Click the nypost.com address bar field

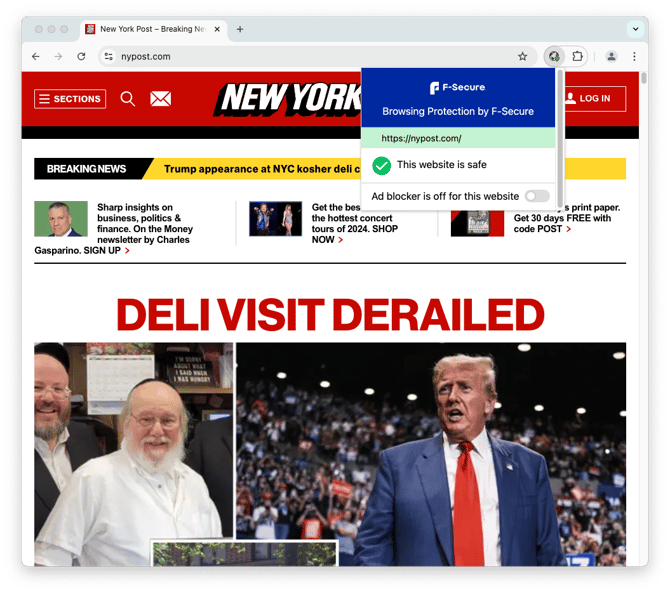tap(316, 56)
